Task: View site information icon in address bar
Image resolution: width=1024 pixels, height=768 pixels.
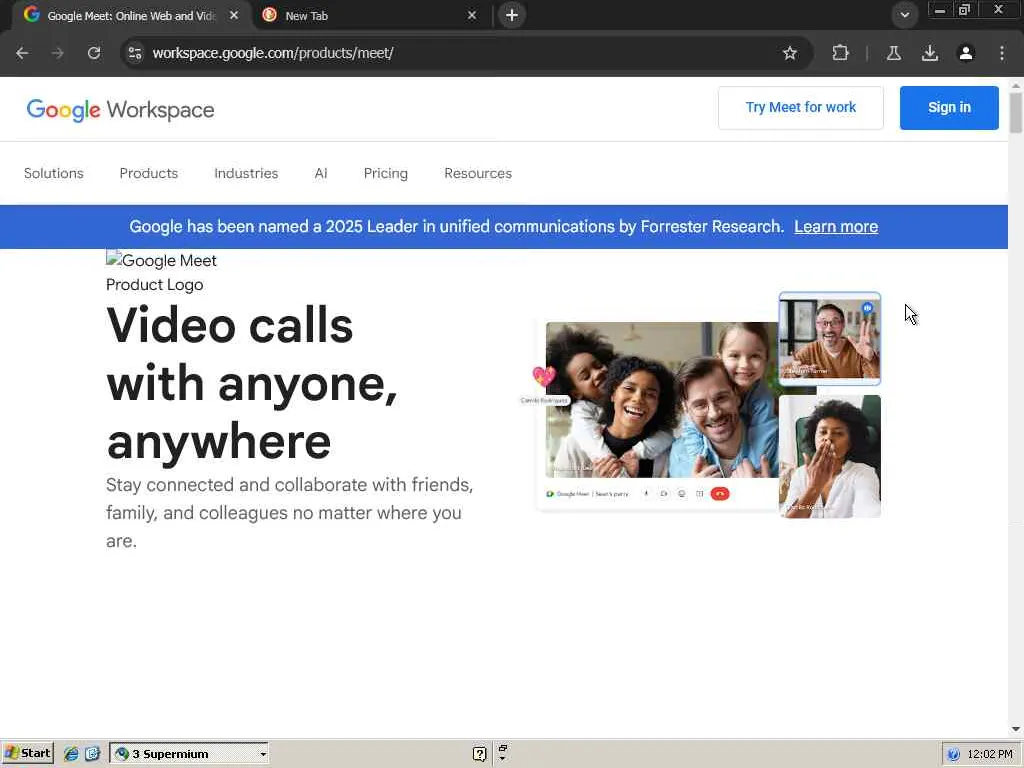Action: point(135,53)
